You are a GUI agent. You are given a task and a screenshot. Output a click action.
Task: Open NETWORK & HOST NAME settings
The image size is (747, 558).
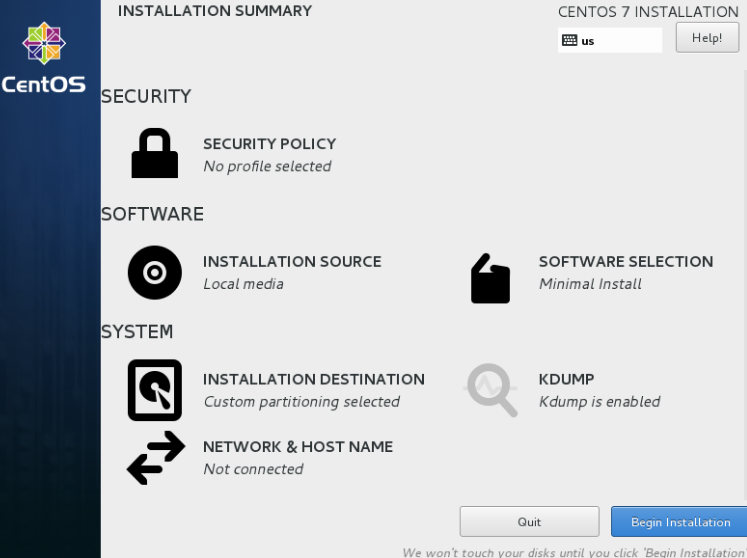pos(298,447)
